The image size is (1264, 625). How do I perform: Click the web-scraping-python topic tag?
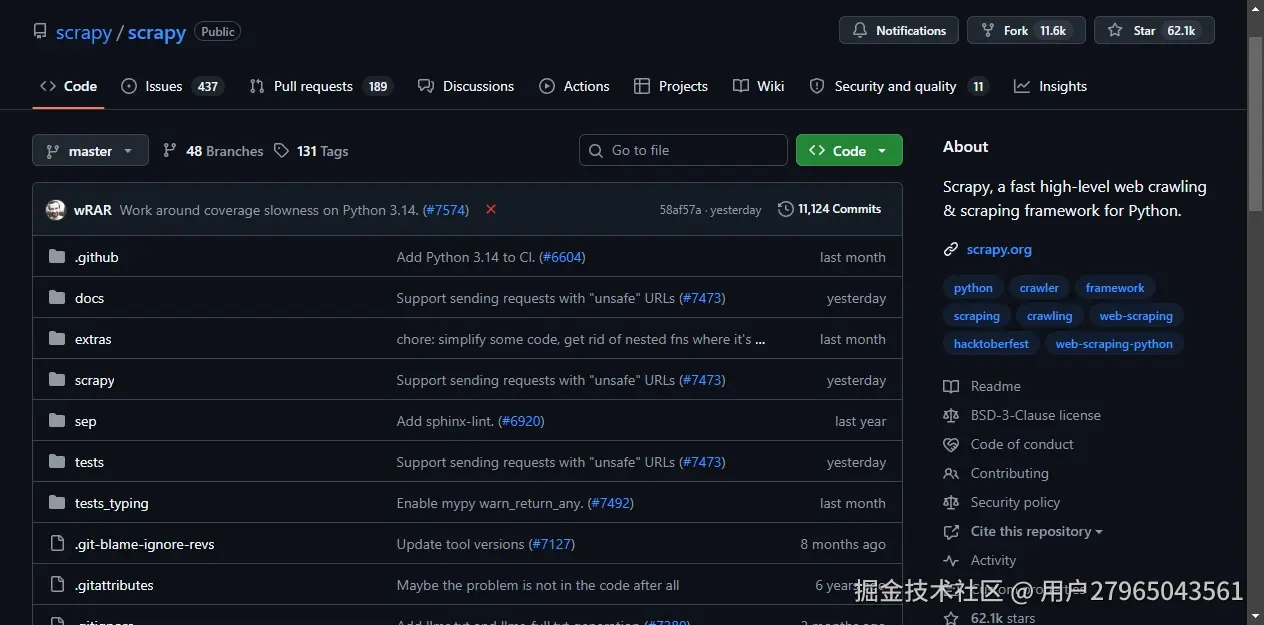pyautogui.click(x=1114, y=344)
